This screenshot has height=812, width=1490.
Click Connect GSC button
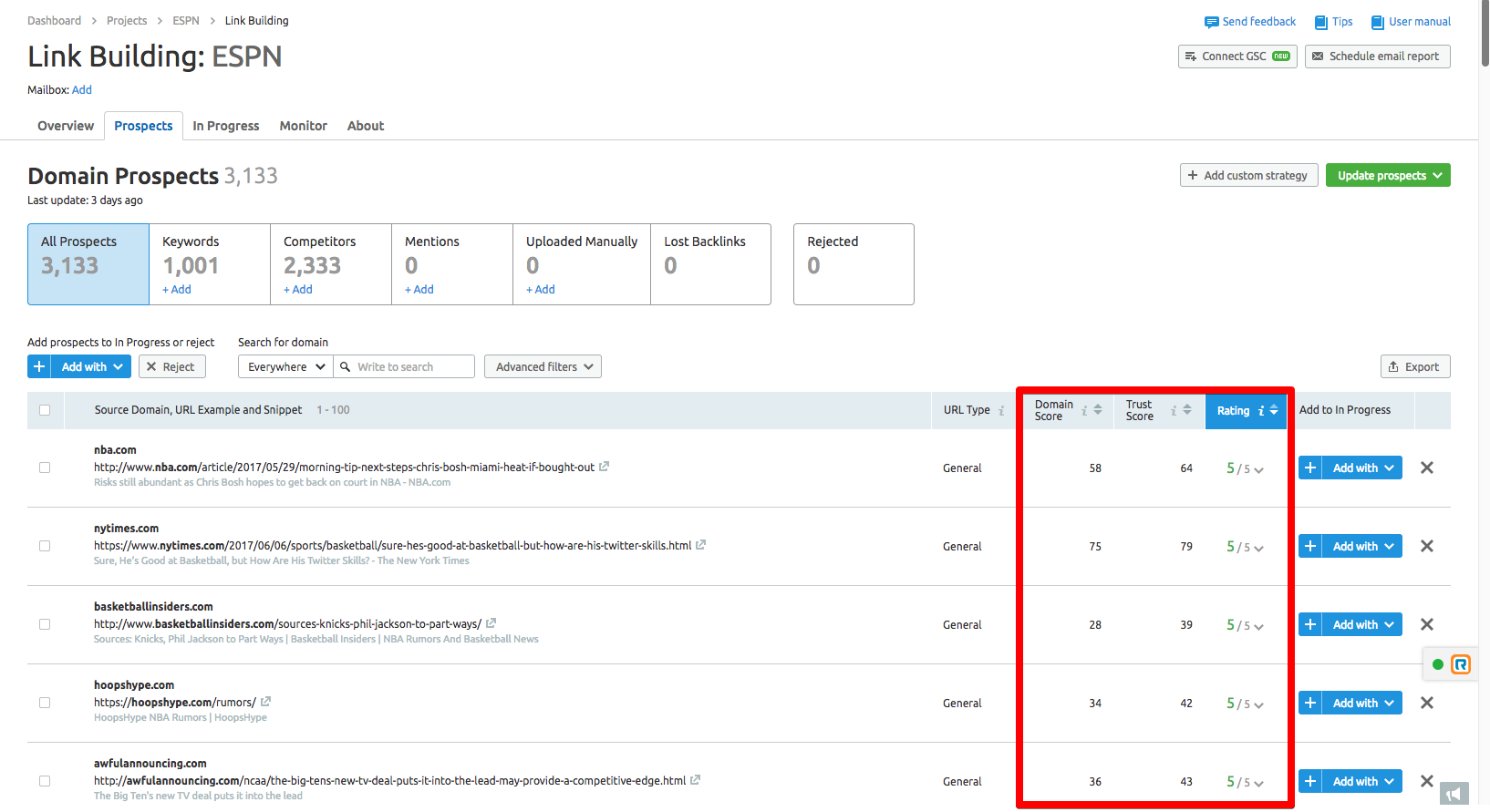(1237, 57)
